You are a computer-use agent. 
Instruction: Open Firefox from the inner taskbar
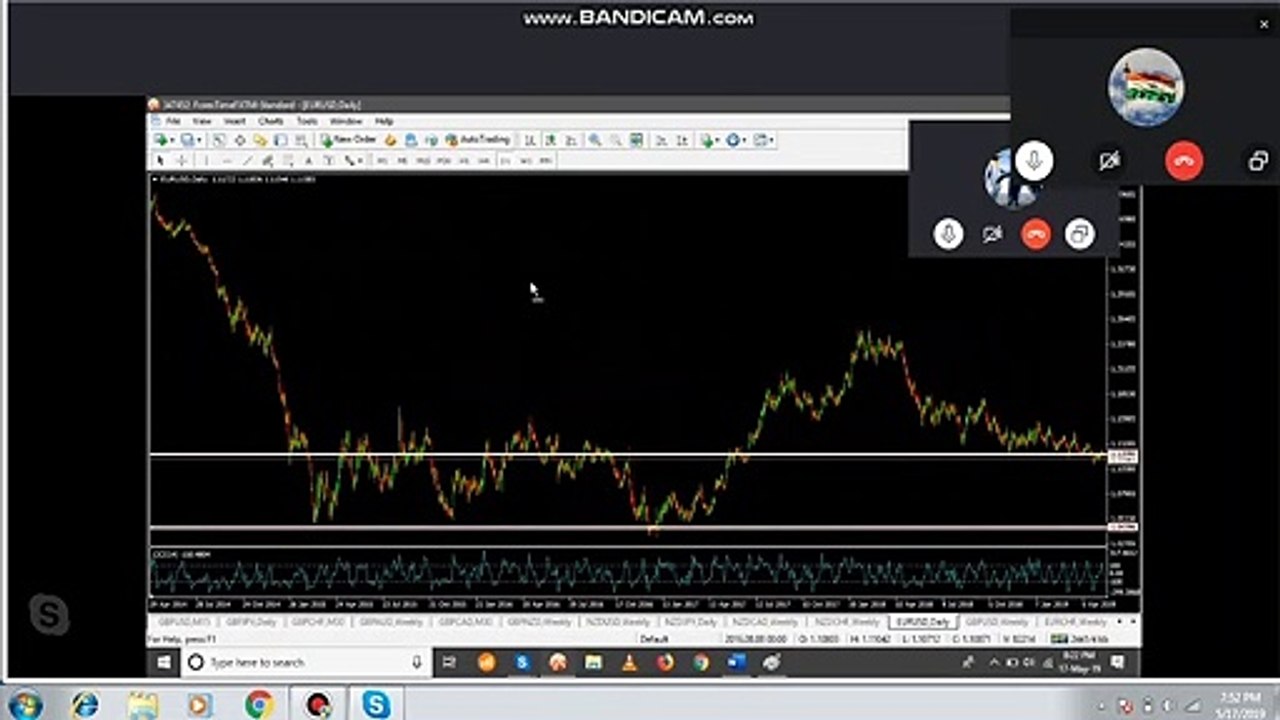coord(665,662)
